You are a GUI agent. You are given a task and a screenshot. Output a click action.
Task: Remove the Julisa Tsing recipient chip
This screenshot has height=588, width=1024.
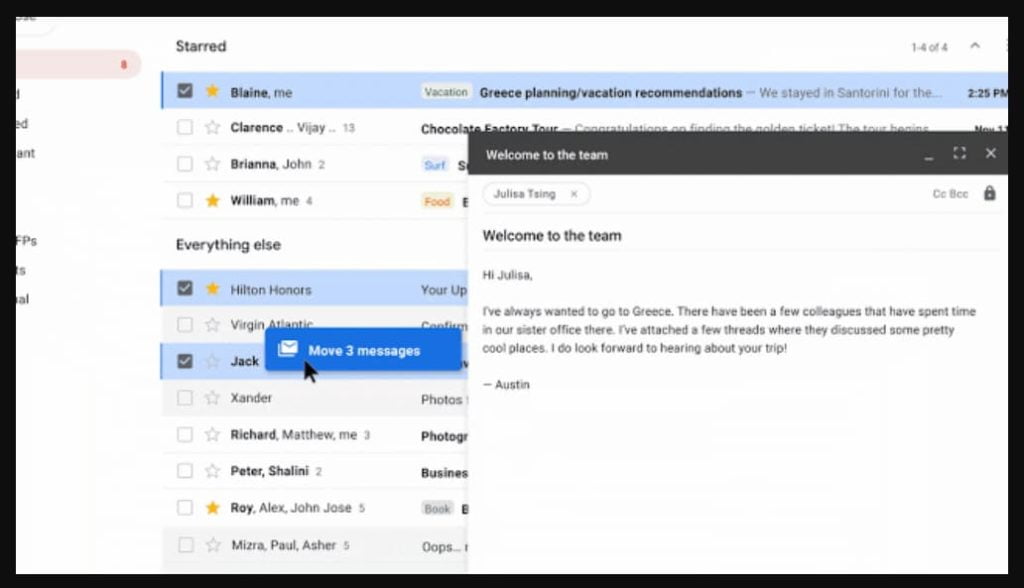pos(573,194)
